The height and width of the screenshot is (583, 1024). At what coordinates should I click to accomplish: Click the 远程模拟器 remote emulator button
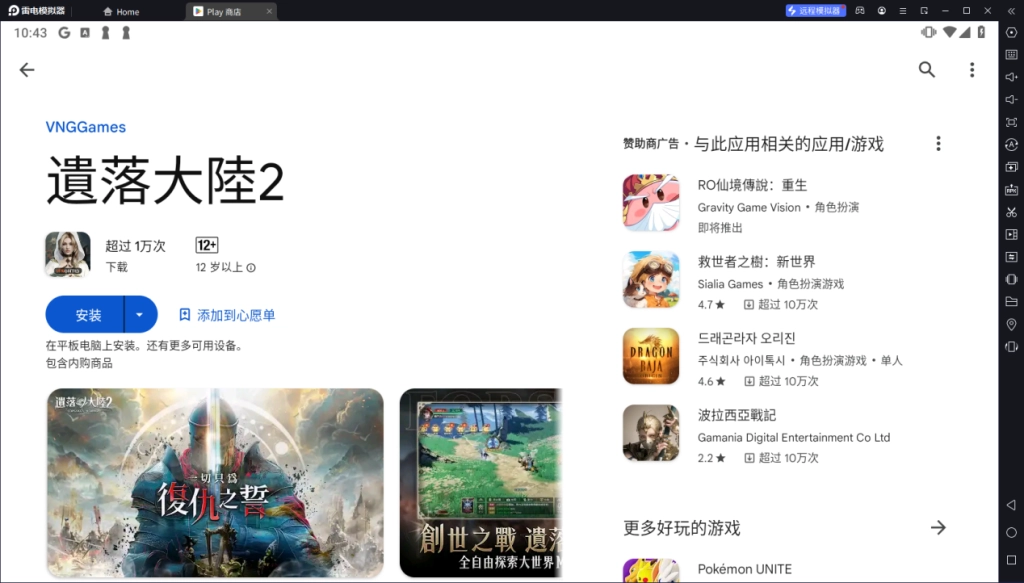click(x=816, y=10)
